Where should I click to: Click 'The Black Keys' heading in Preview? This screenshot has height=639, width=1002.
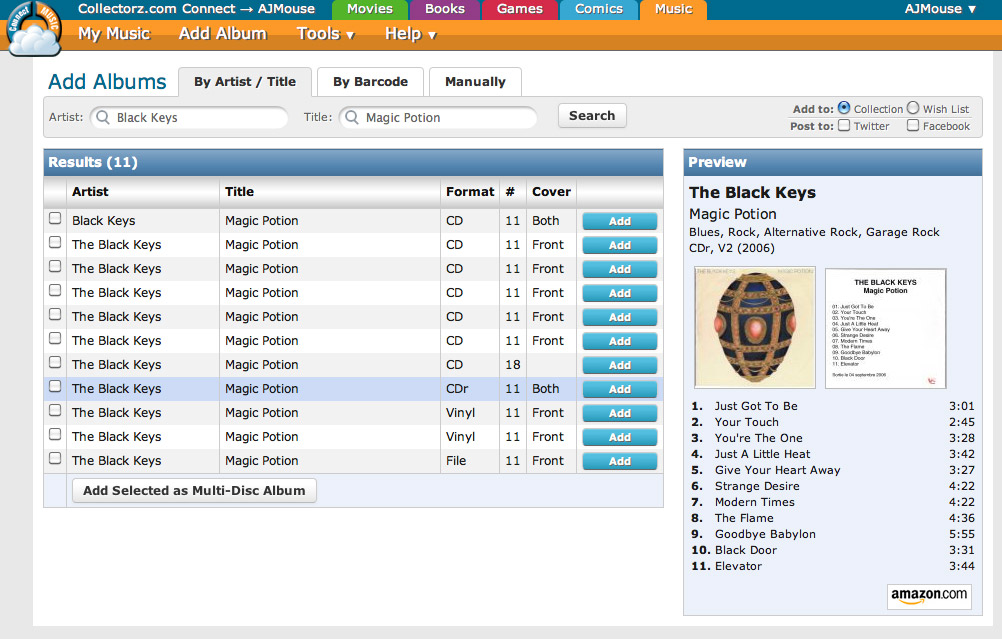coord(752,192)
